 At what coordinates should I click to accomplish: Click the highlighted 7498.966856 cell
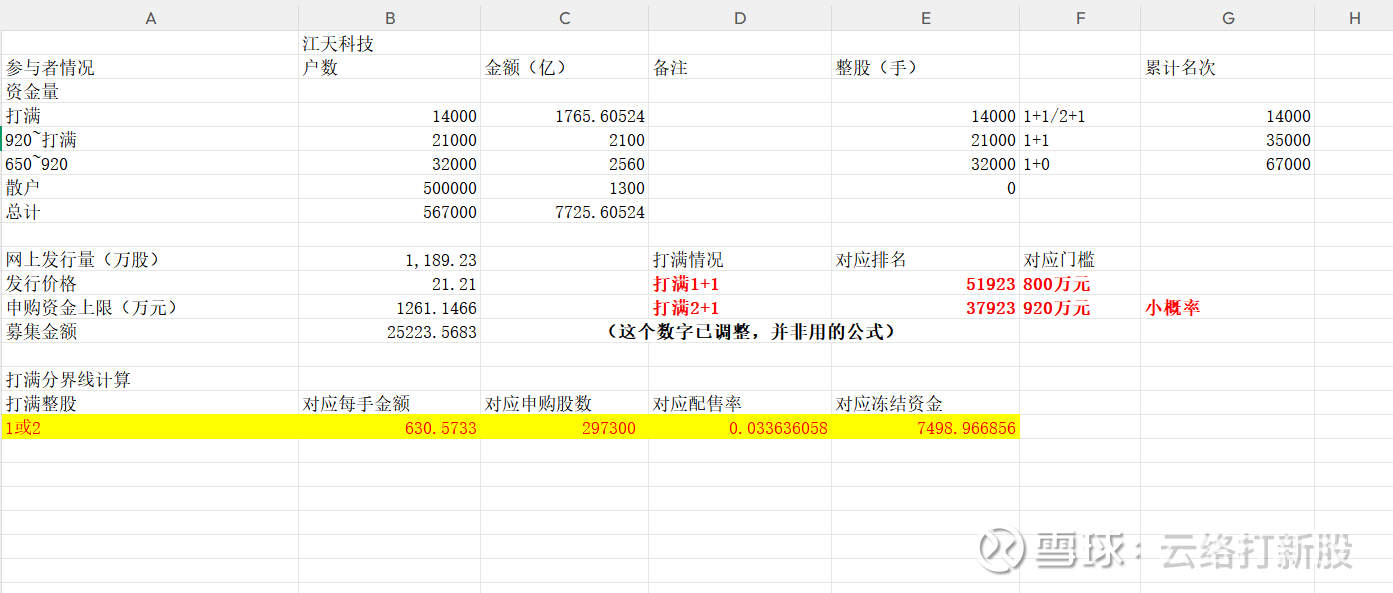click(925, 427)
